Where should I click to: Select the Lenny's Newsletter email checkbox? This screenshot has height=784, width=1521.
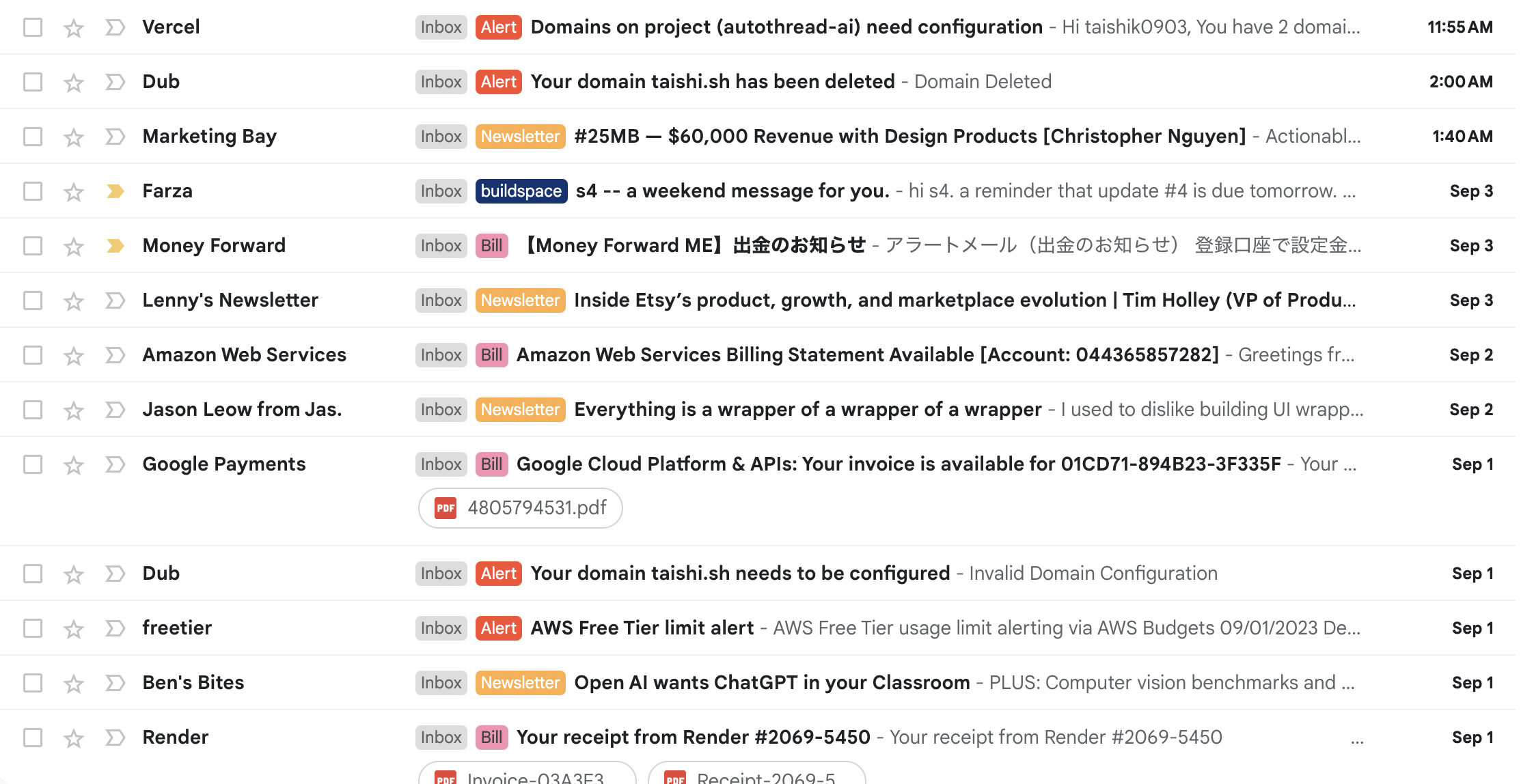tap(33, 300)
